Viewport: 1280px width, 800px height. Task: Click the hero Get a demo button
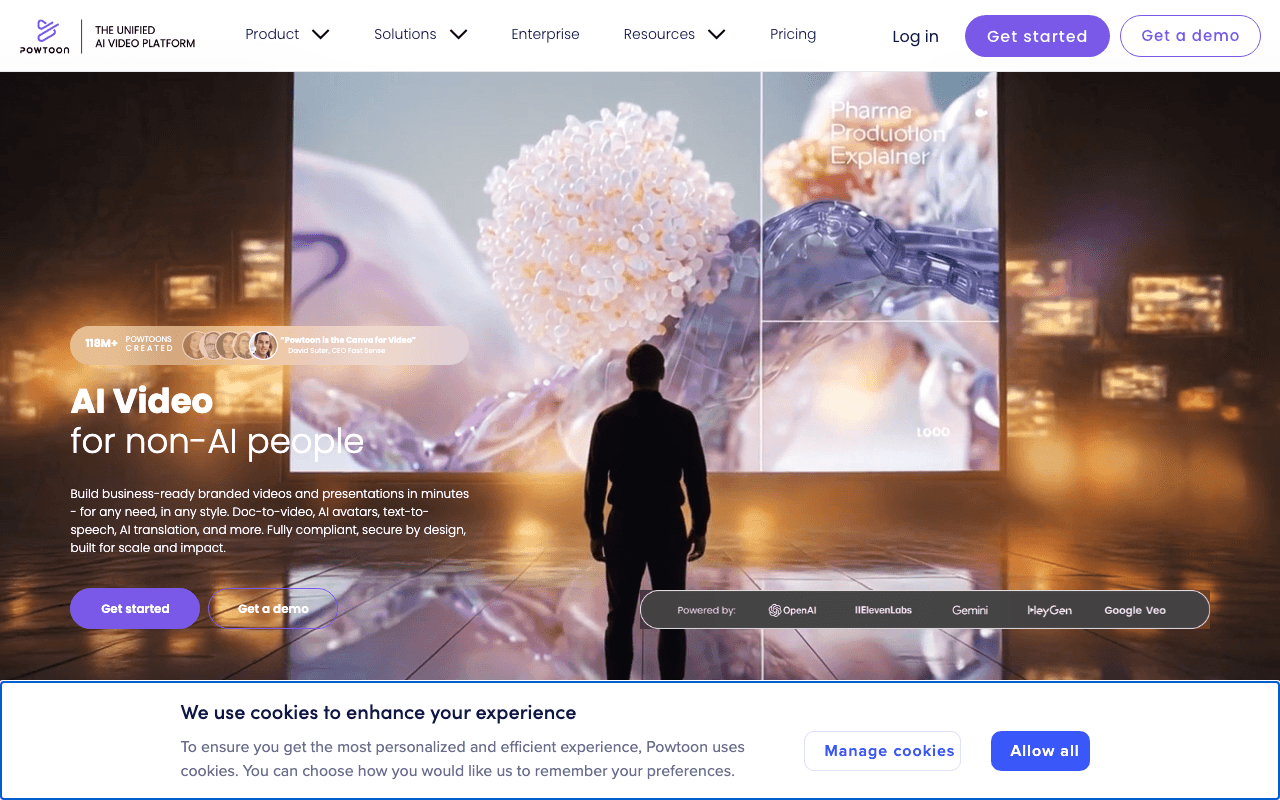click(x=273, y=608)
